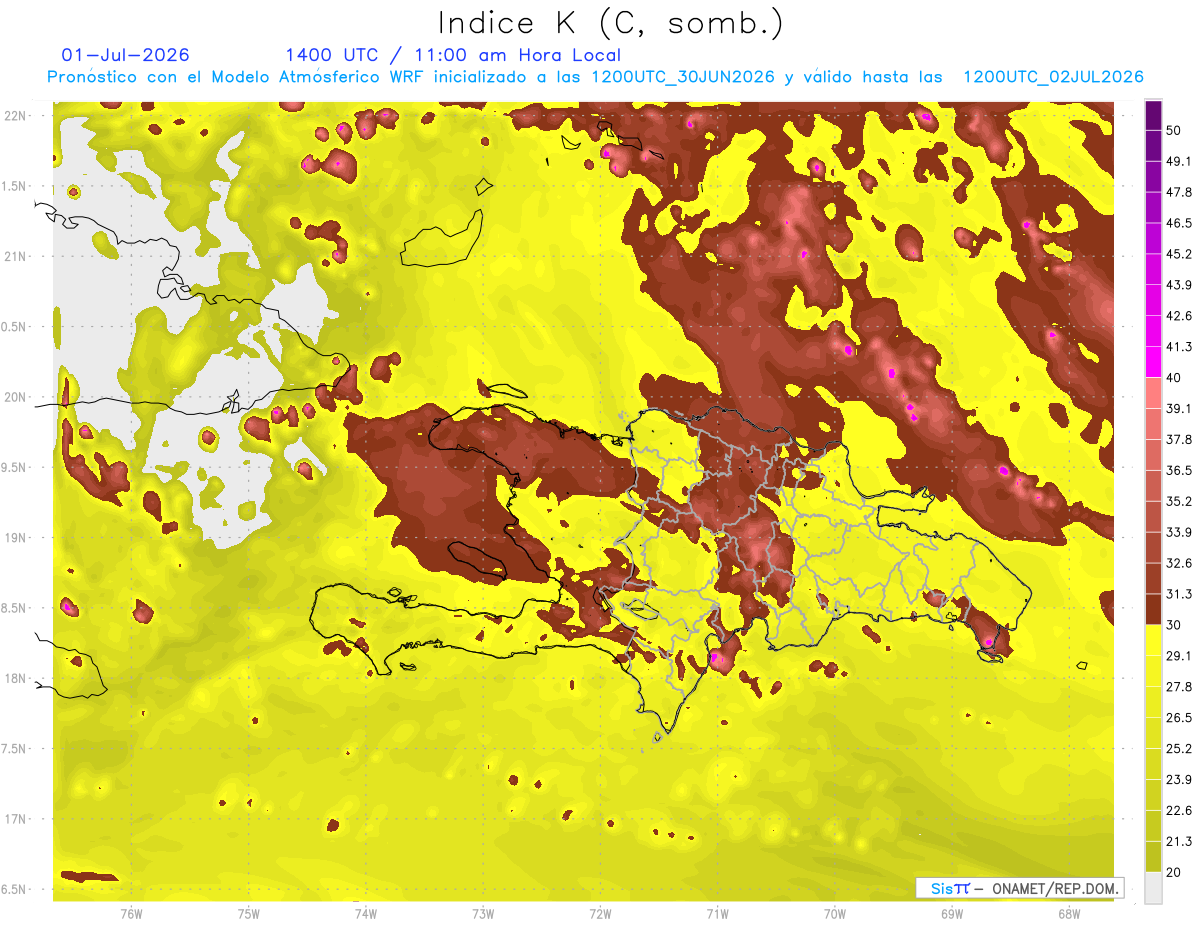This screenshot has height=927, width=1200.
Task: Click the '72W' longitude label
Action: 600,915
